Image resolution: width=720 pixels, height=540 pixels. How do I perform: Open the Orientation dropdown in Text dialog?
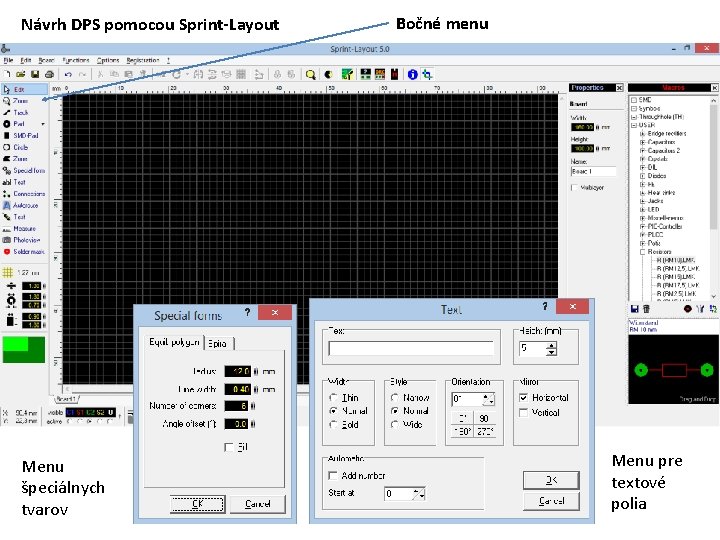[x=489, y=399]
